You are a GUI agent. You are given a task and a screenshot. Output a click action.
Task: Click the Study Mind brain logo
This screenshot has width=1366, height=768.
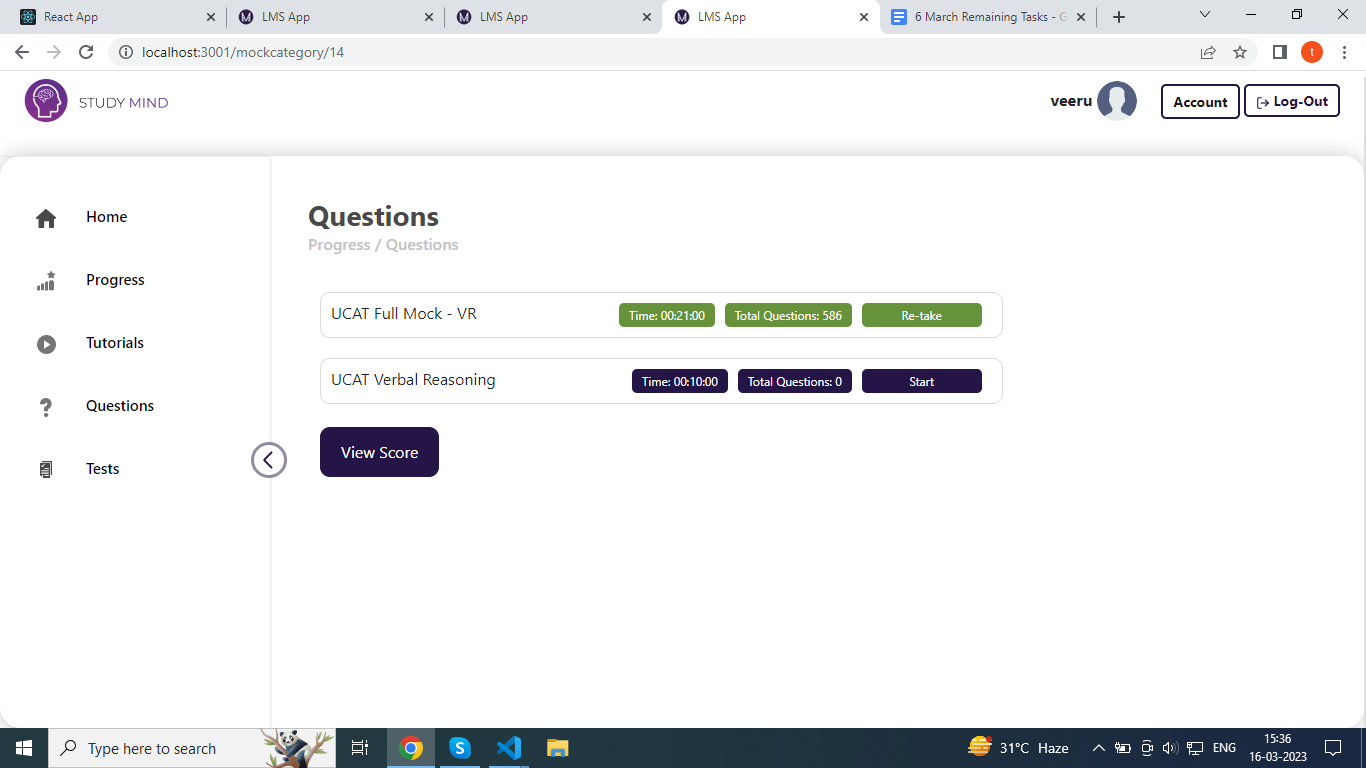(x=46, y=101)
